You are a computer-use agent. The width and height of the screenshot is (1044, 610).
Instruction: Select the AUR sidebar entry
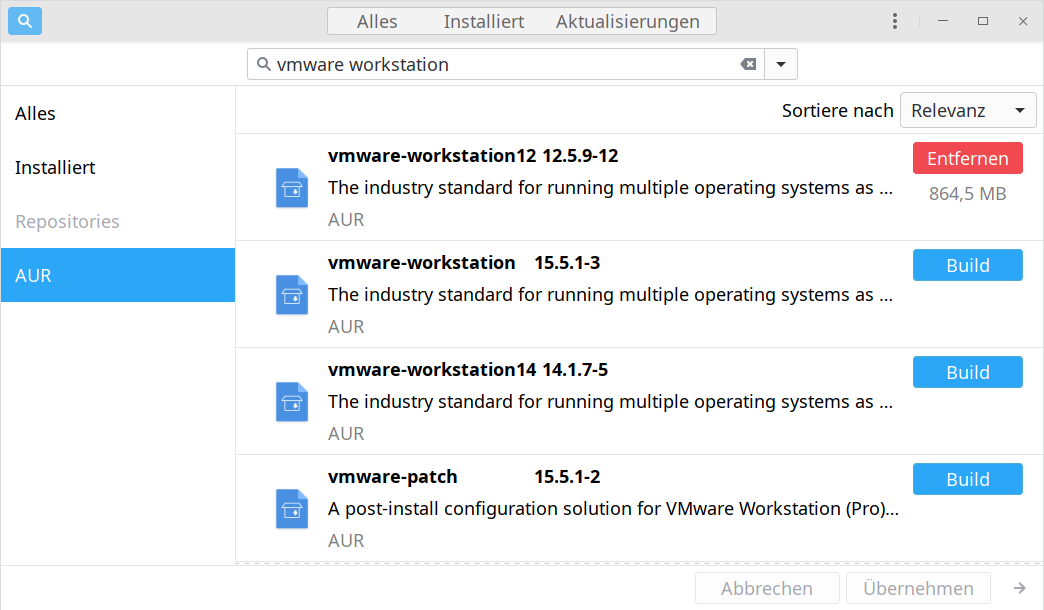pyautogui.click(x=34, y=276)
